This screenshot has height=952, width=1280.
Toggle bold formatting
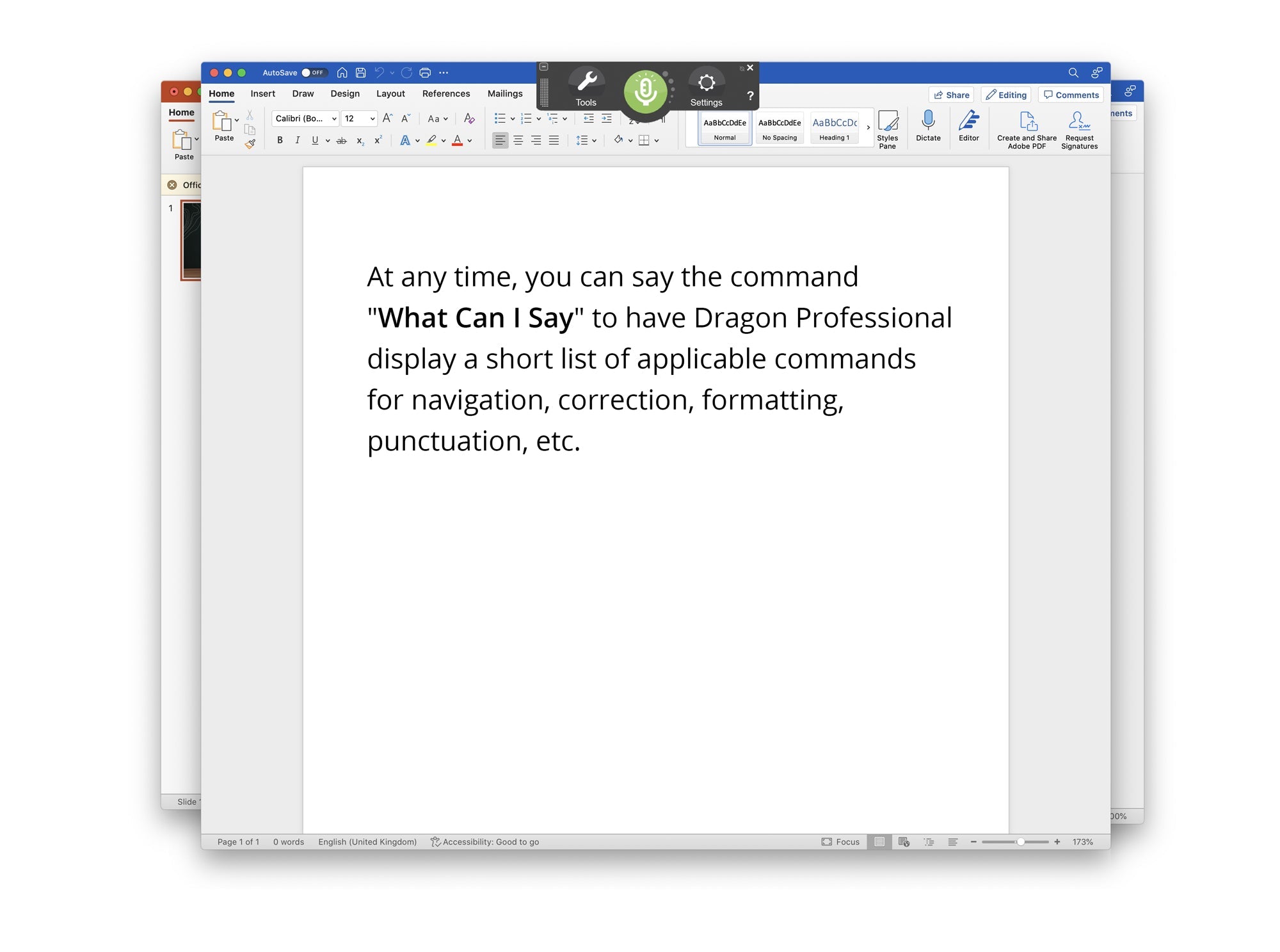280,140
